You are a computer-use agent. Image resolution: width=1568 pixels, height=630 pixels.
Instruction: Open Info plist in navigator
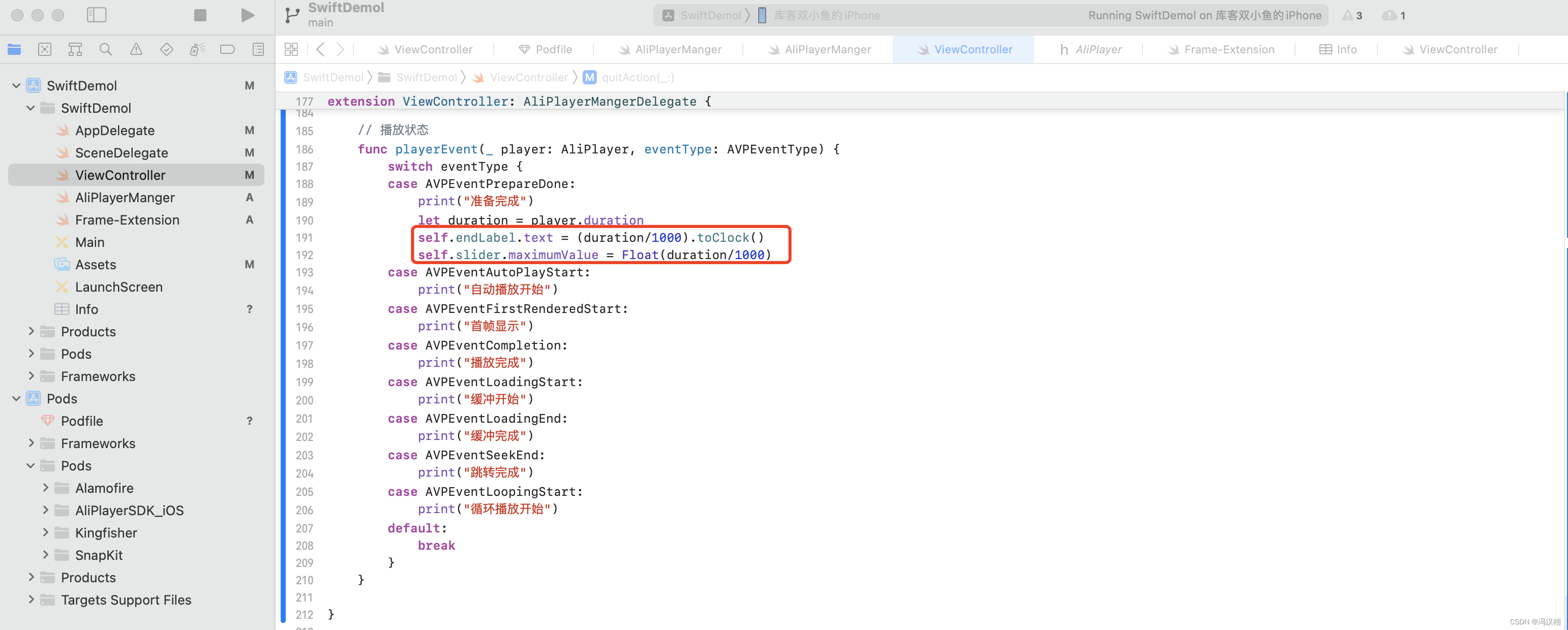coord(136,309)
